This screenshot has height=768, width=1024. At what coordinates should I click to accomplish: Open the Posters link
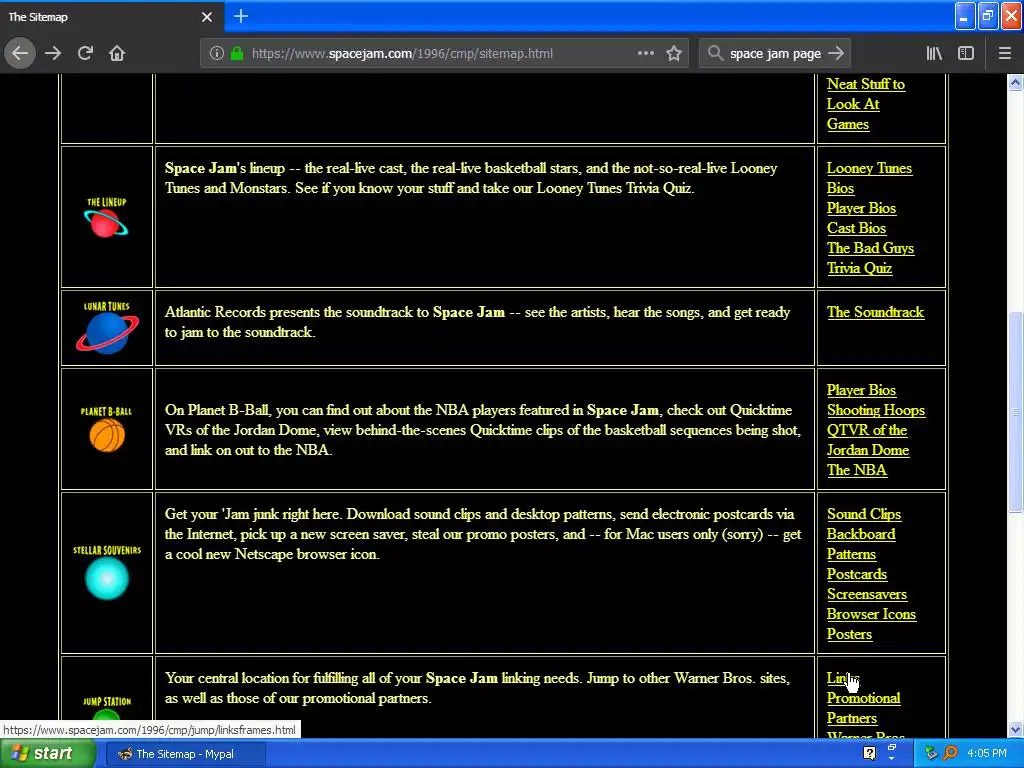(849, 634)
